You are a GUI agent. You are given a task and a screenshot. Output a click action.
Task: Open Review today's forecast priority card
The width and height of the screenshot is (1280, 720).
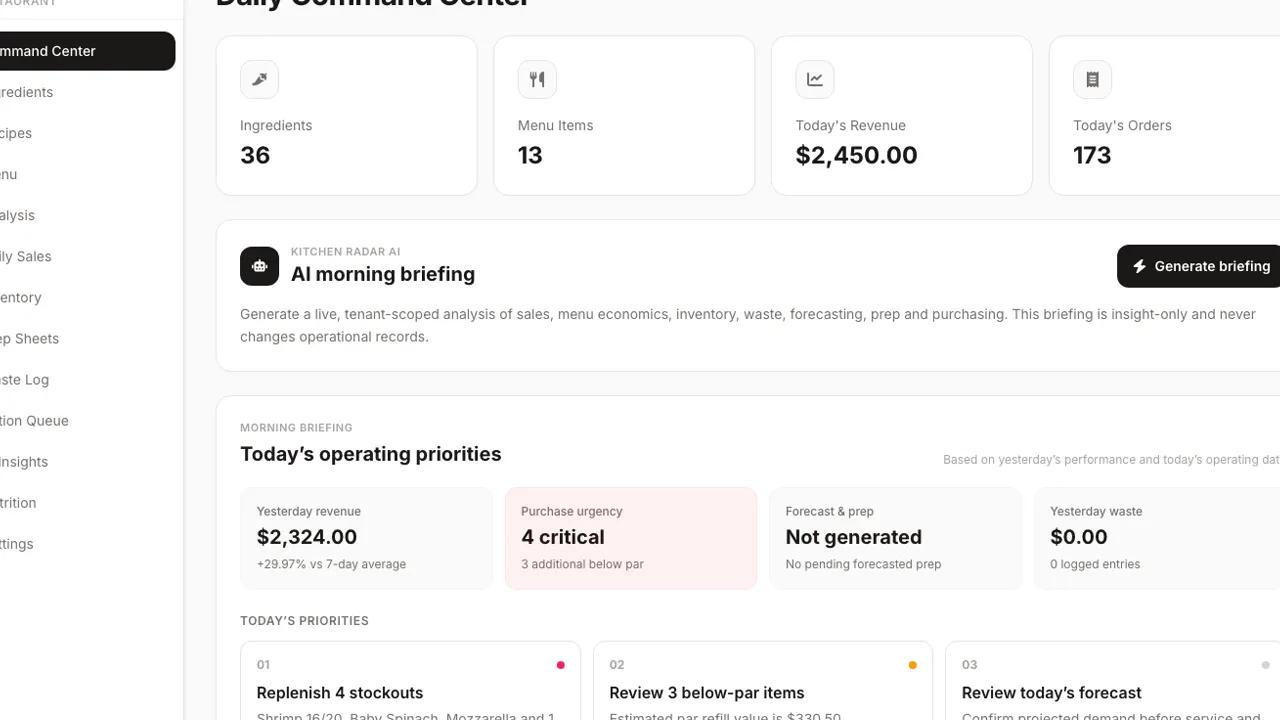tap(1113, 681)
